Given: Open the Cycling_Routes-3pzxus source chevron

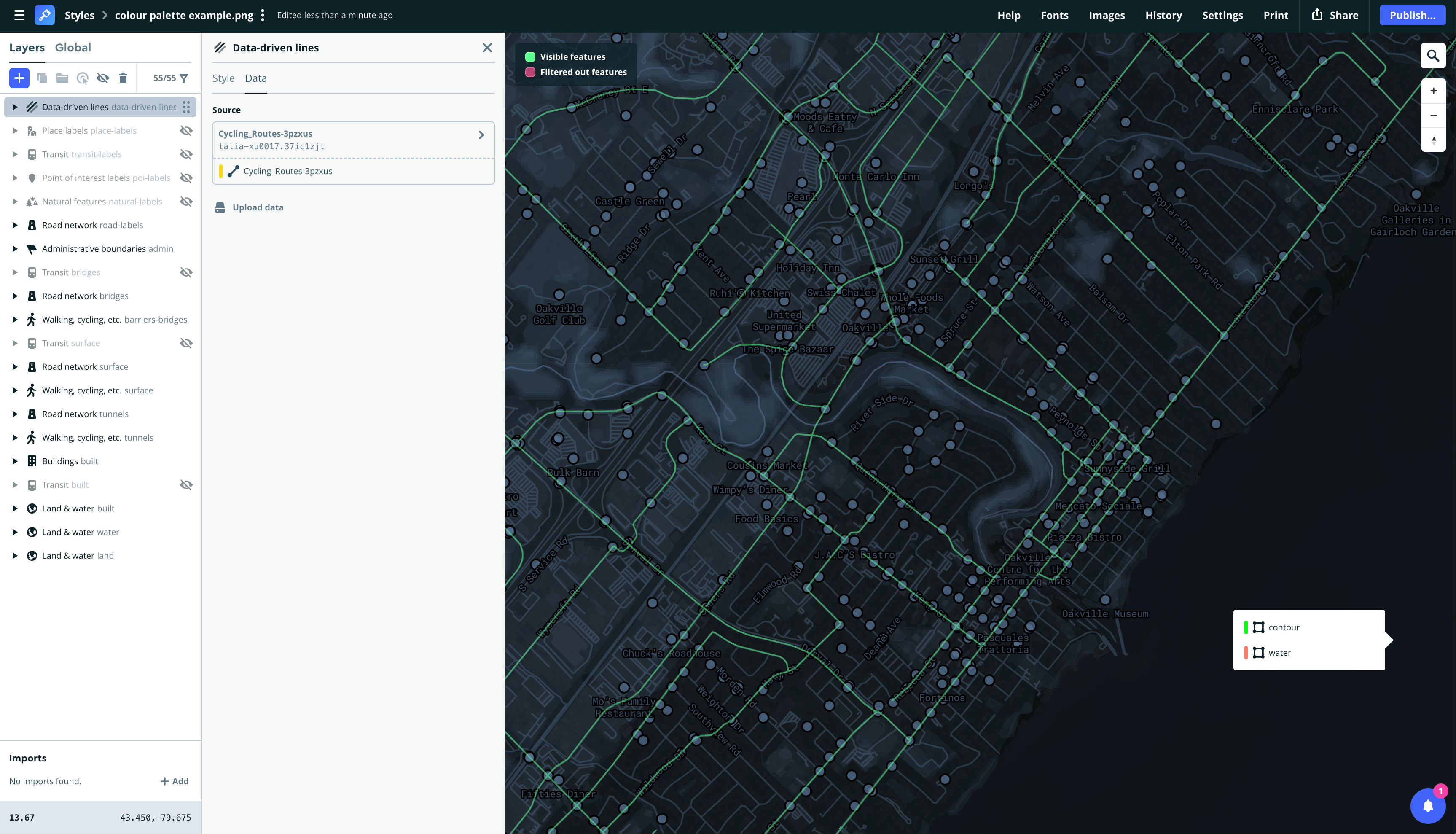Looking at the screenshot, I should tap(481, 135).
